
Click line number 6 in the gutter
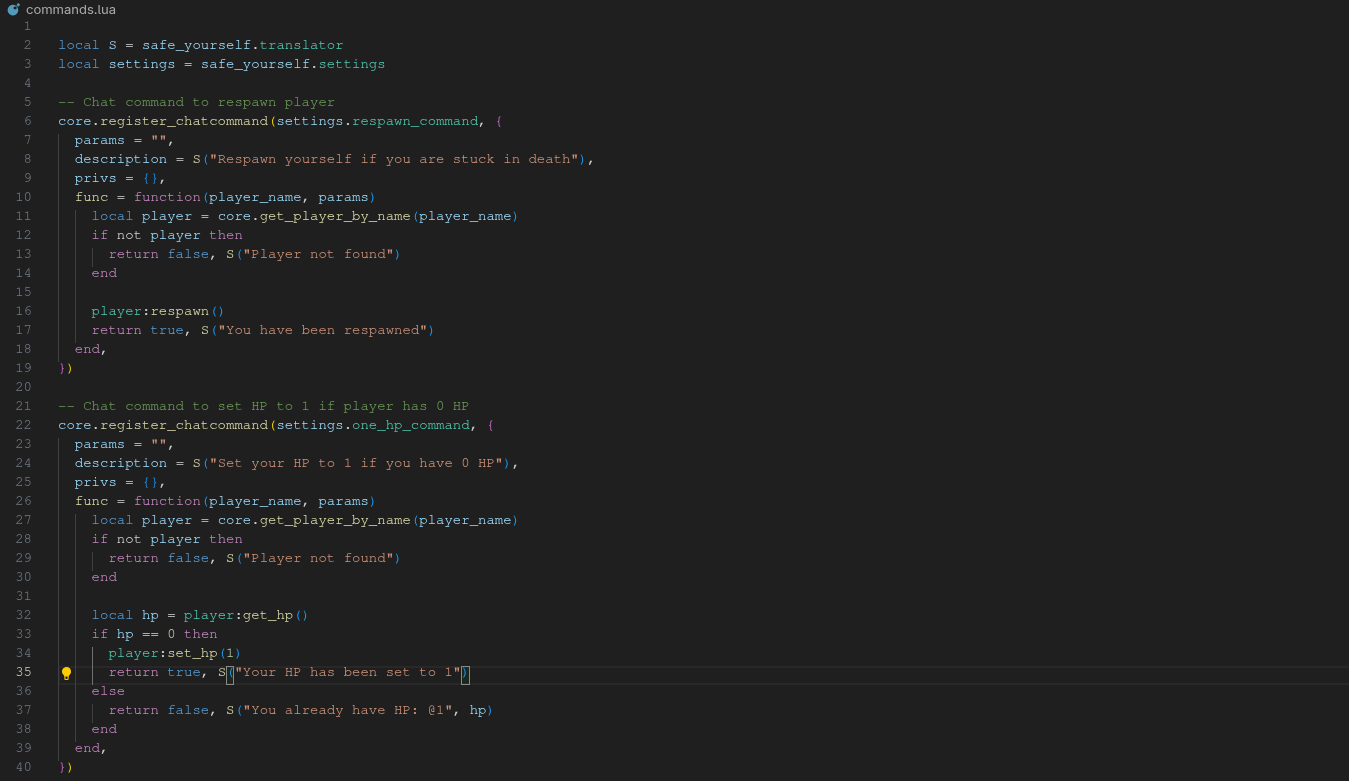(27, 121)
